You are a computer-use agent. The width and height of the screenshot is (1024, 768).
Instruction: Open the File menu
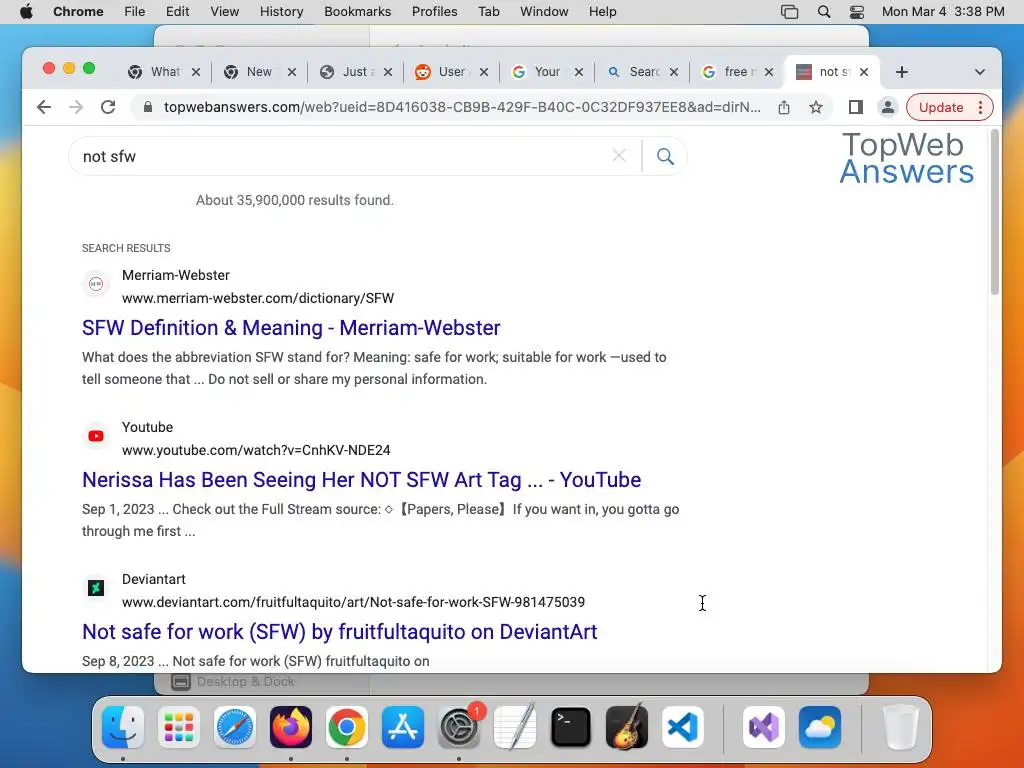(x=135, y=12)
